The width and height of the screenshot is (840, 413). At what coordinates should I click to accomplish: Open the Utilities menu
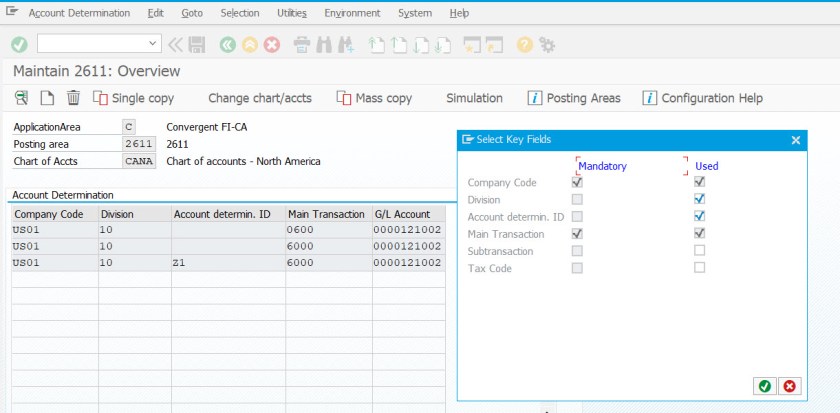point(292,13)
